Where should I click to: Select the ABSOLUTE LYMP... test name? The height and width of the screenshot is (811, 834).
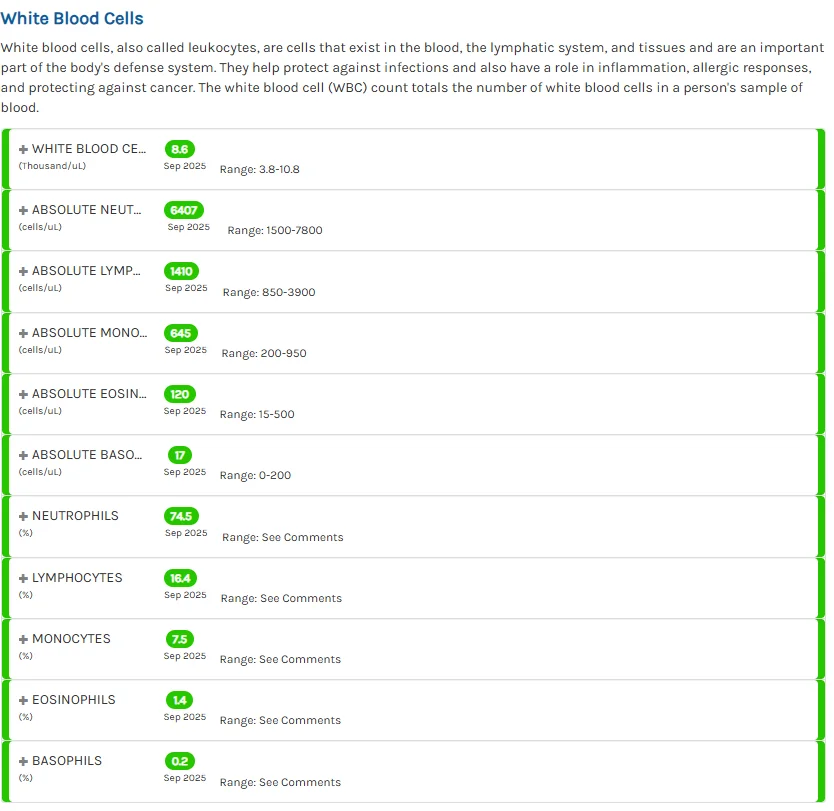[x=86, y=271]
